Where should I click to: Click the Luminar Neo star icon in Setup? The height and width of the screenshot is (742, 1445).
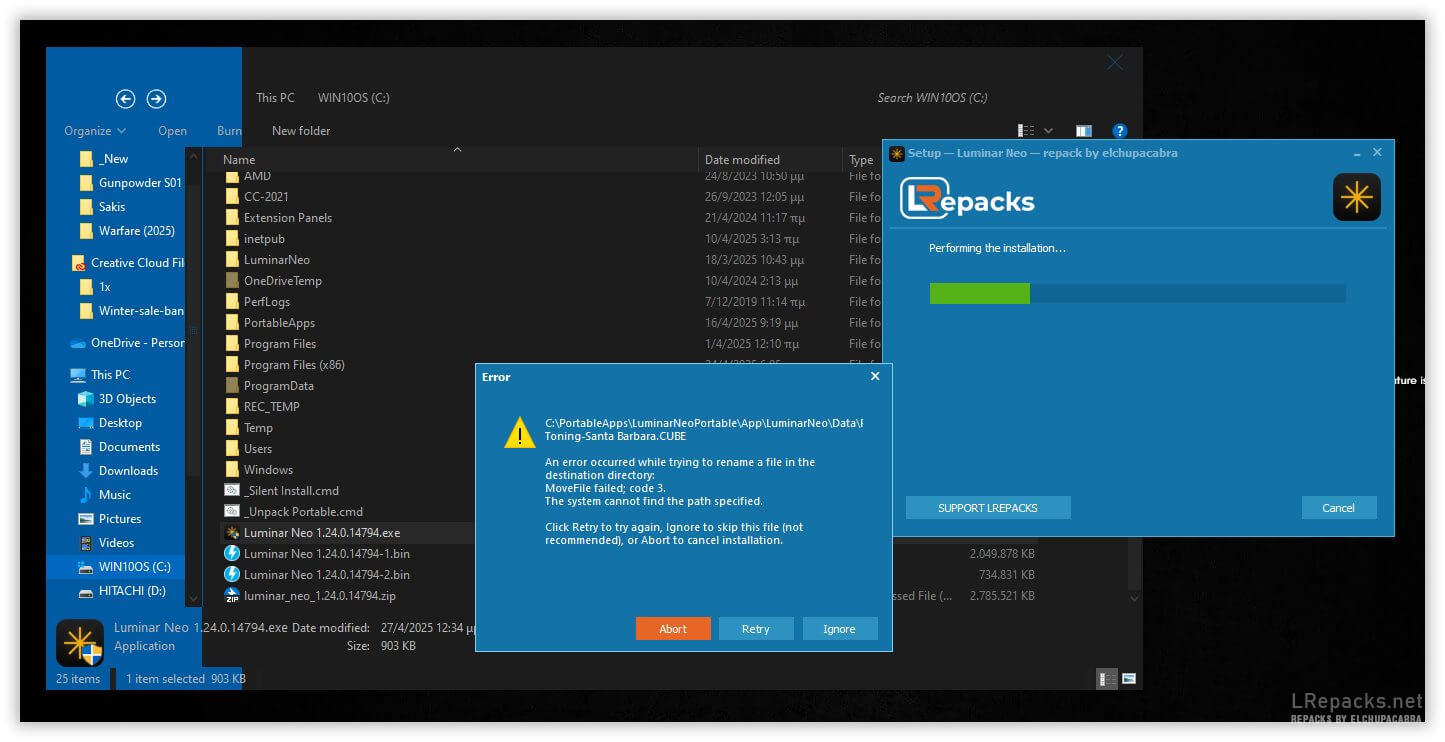tap(1357, 198)
